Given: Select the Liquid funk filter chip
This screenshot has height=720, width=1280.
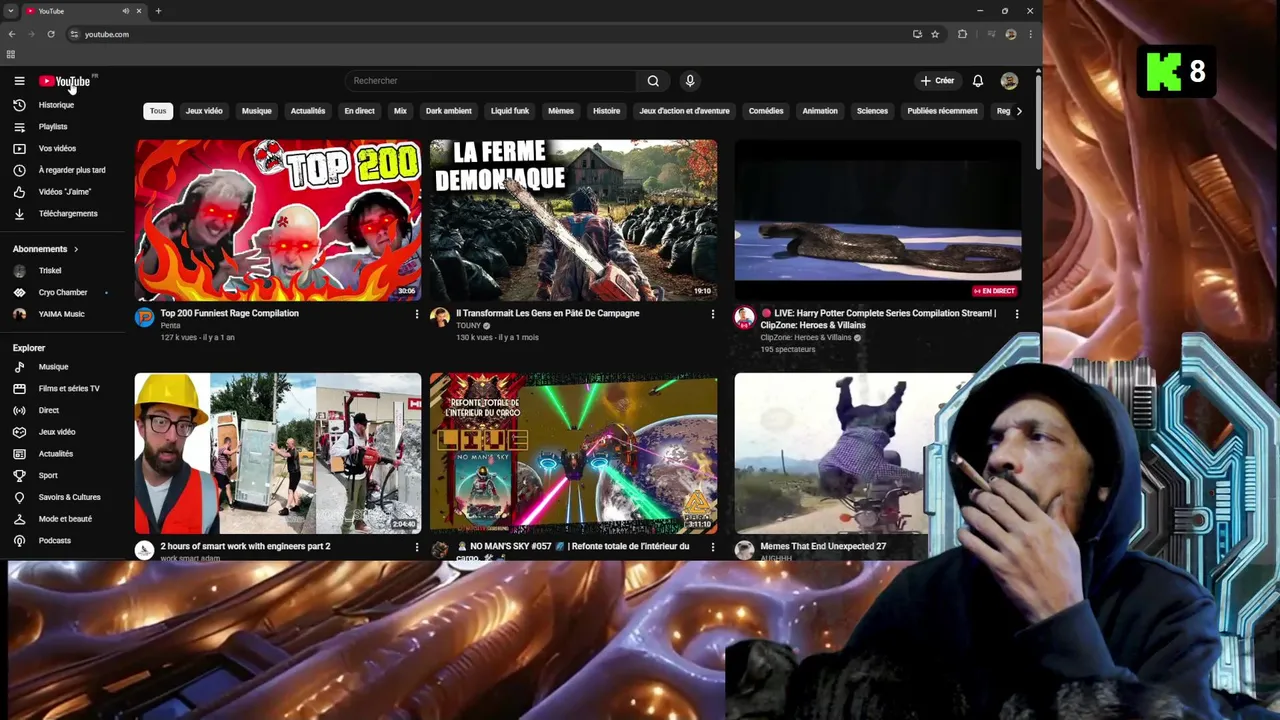Looking at the screenshot, I should click(x=510, y=111).
